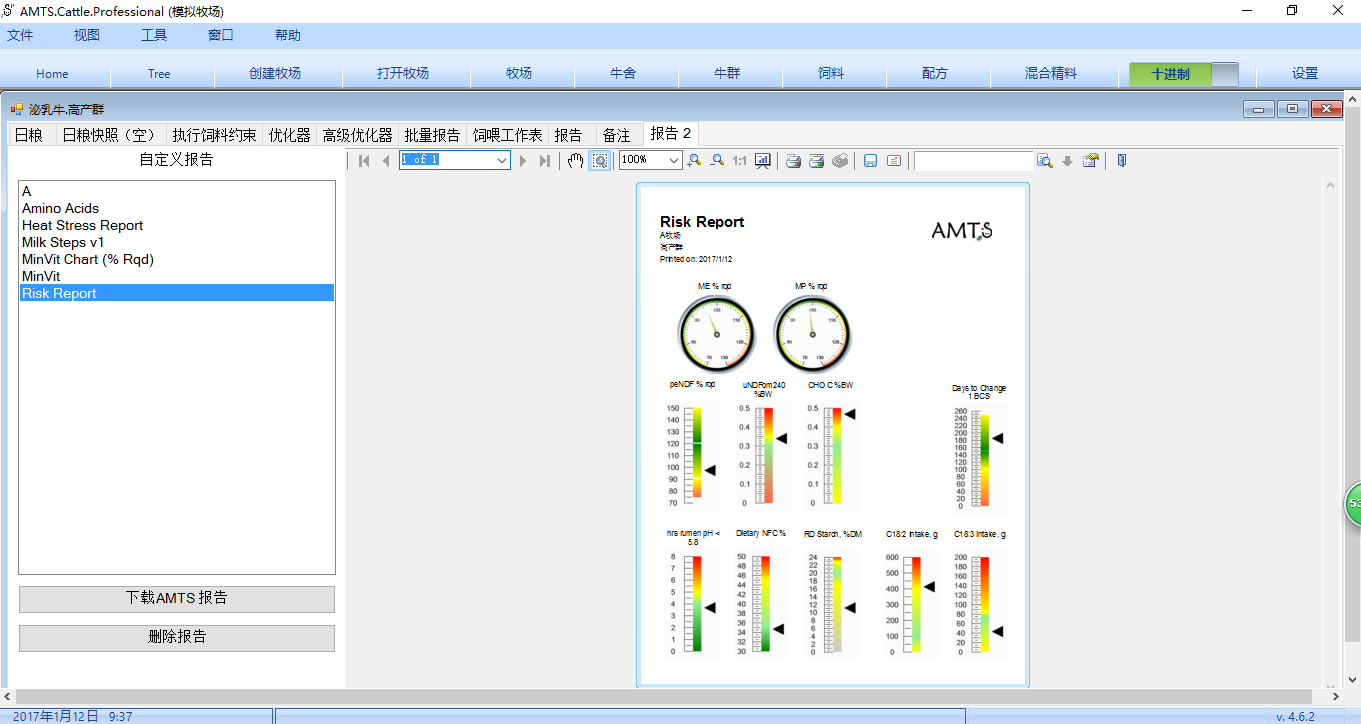The image size is (1361, 724).
Task: Click the search text input field
Action: [x=973, y=160]
